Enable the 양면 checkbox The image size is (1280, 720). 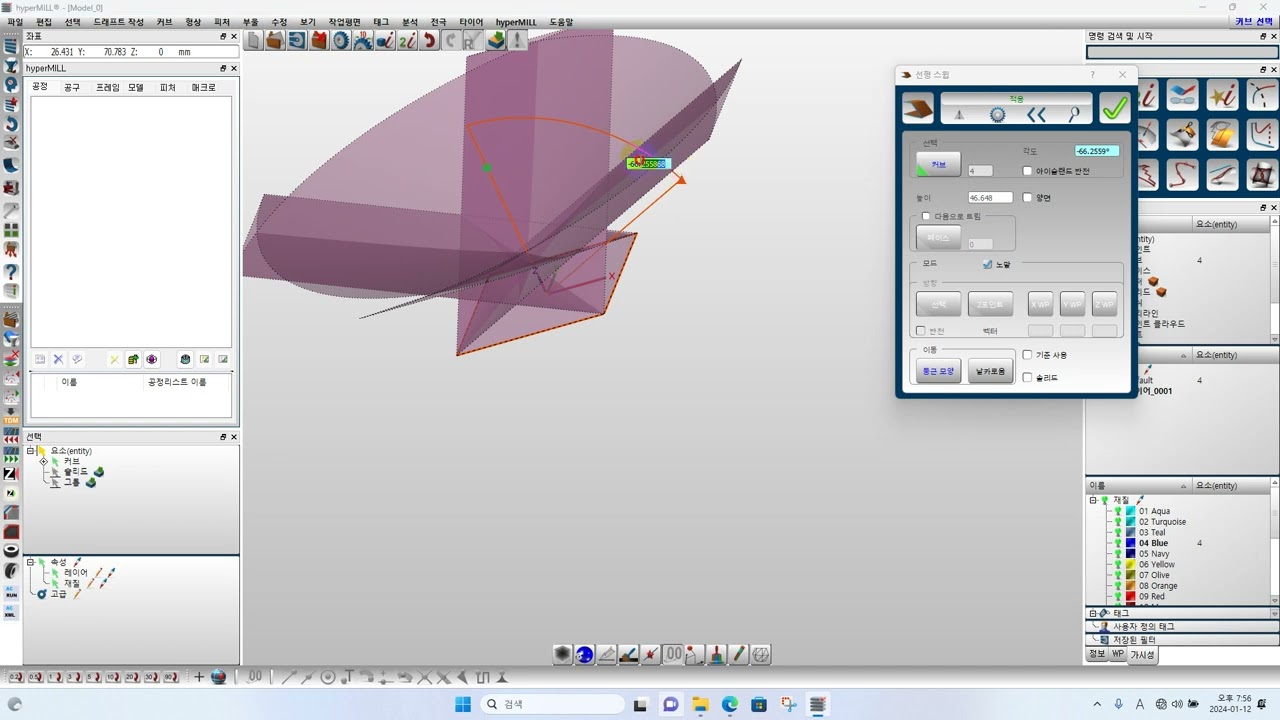[1027, 197]
